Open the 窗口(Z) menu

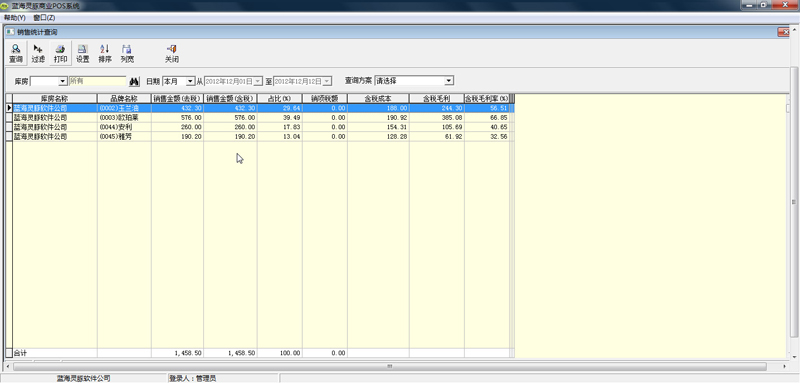[44, 17]
